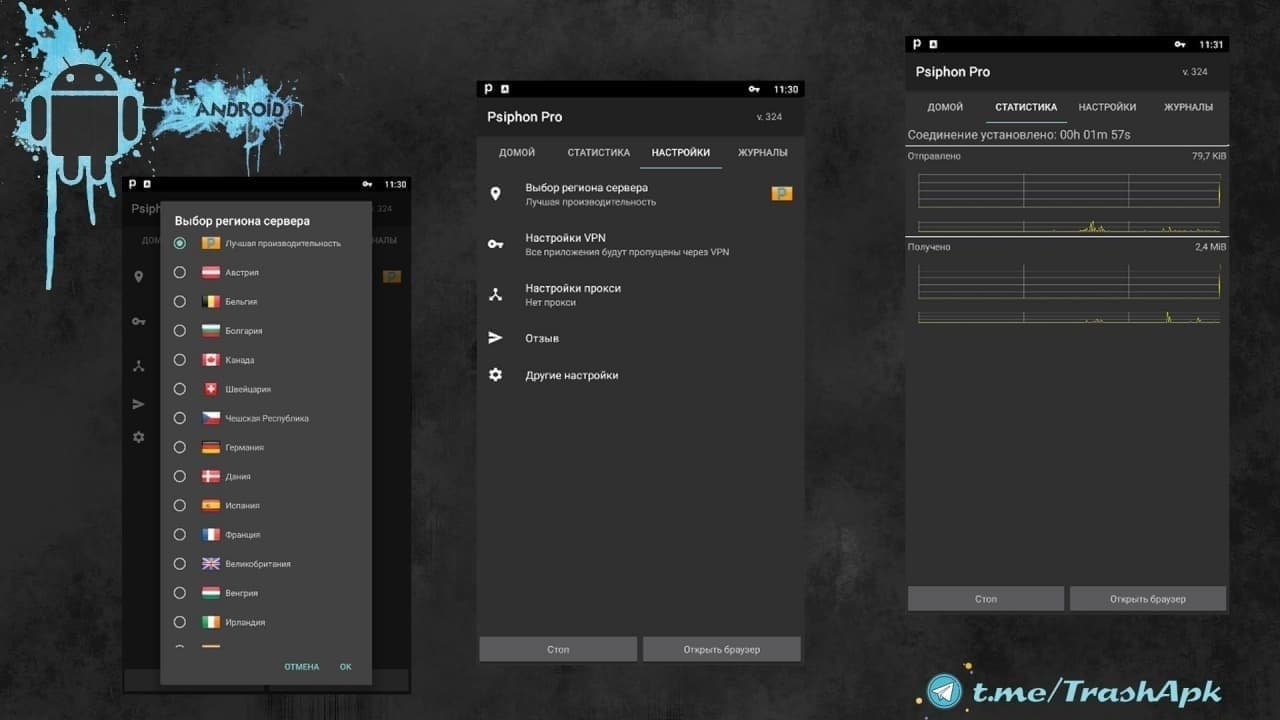Viewport: 1280px width, 720px height.
Task: Switch to ЖУРНАЛЫ tab on Statistics screen
Action: [x=1189, y=107]
